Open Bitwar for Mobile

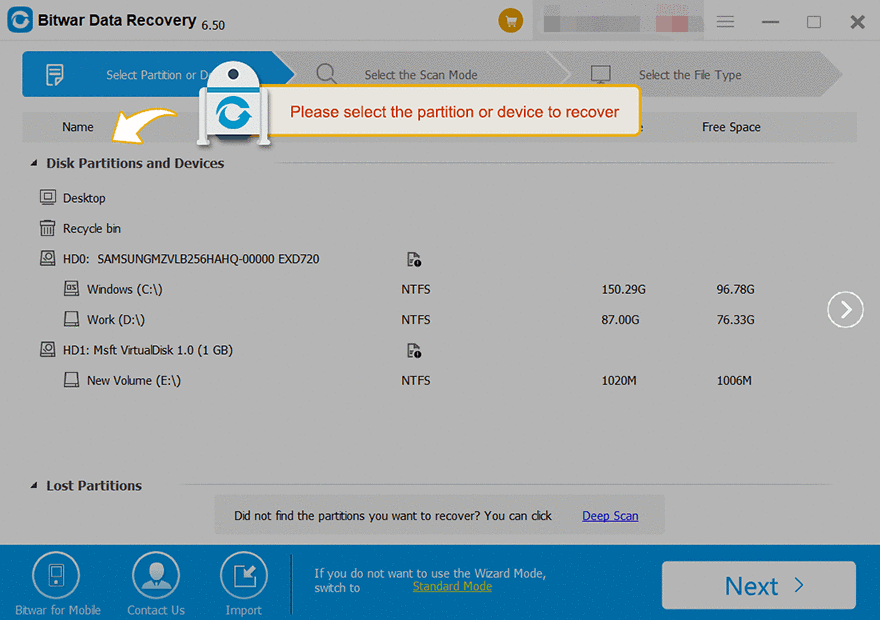tap(56, 576)
